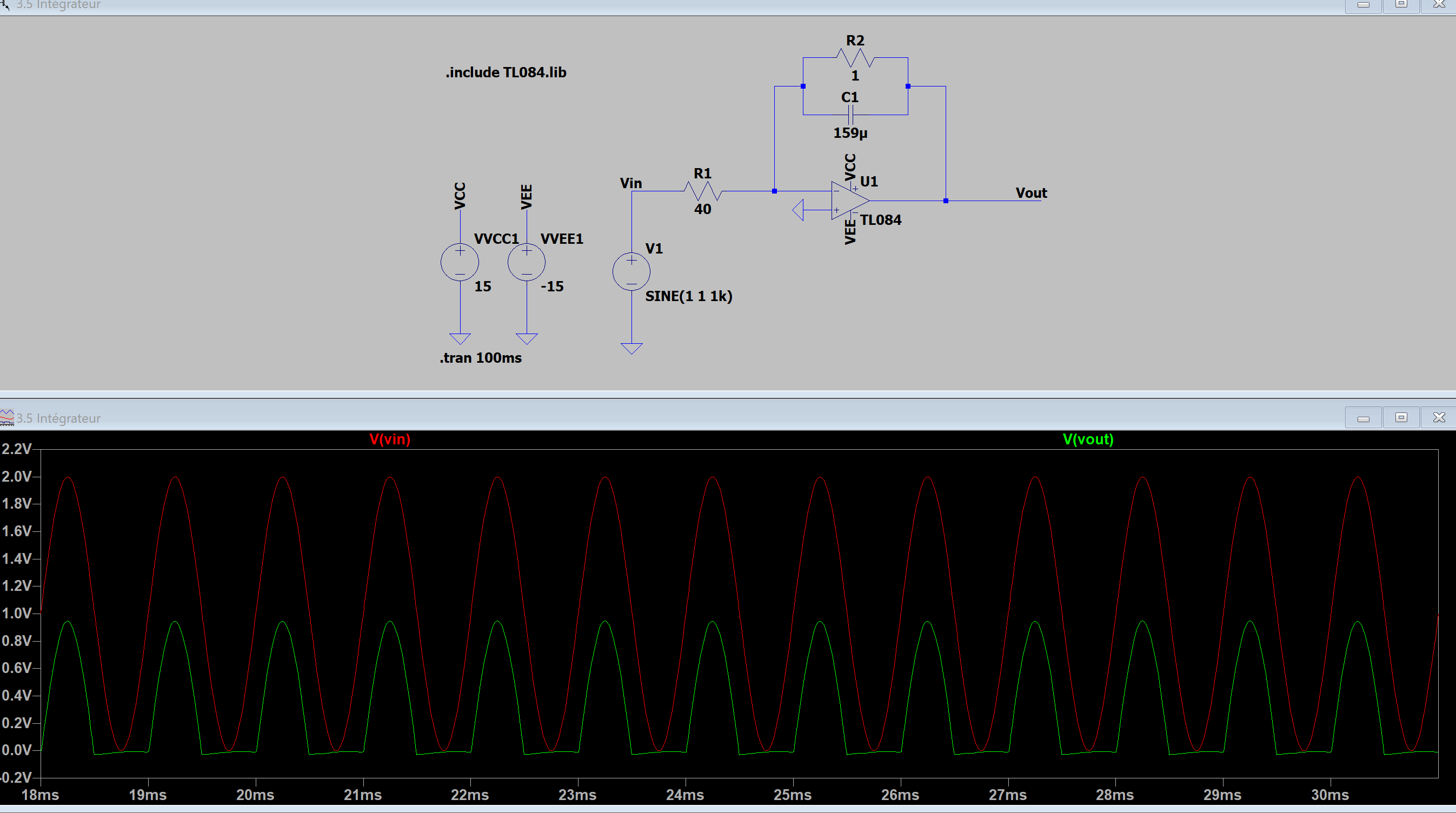
Task: Click the 2.0V vertical axis label
Action: coord(17,476)
